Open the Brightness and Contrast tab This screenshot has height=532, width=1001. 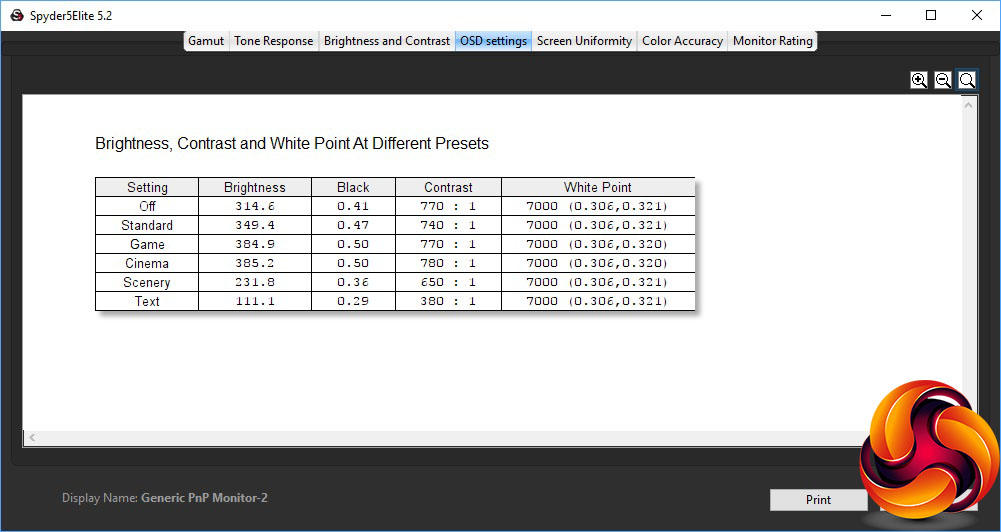tap(387, 41)
